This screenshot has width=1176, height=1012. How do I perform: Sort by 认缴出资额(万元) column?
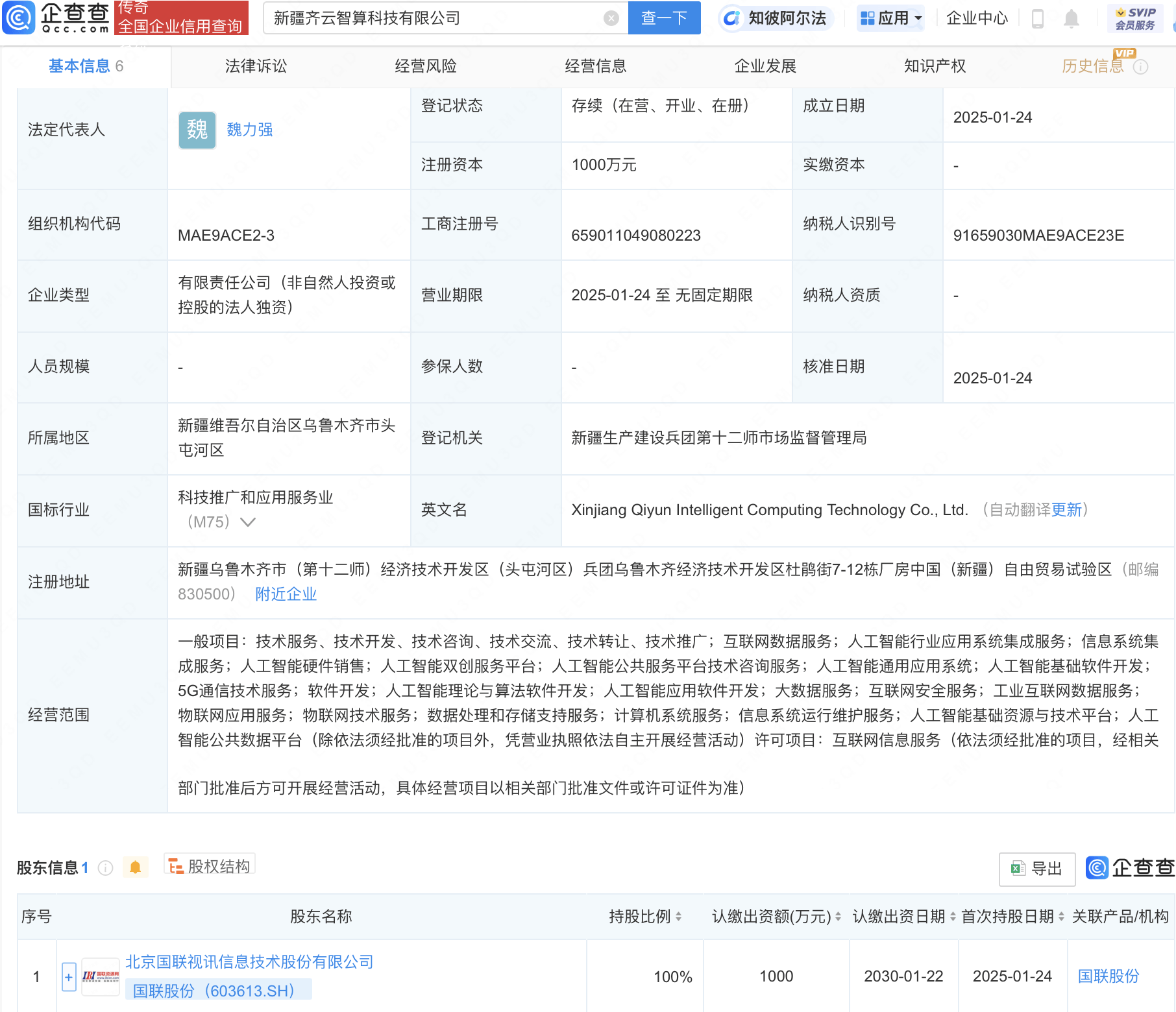click(x=838, y=917)
